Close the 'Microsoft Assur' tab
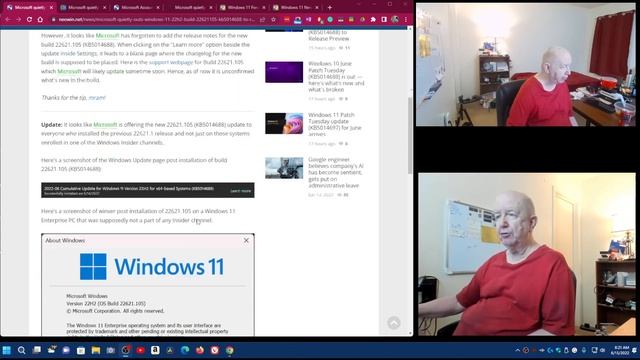640x360 pixels. click(x=158, y=7)
